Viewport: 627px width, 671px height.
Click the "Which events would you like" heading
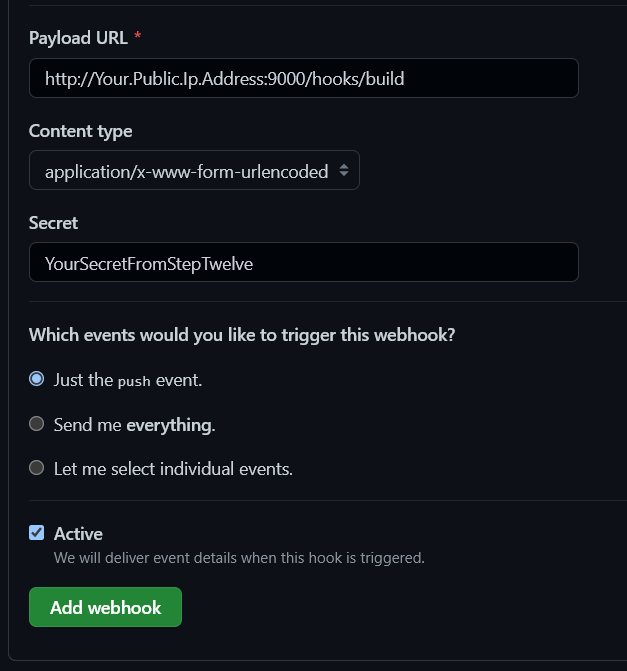pos(242,335)
